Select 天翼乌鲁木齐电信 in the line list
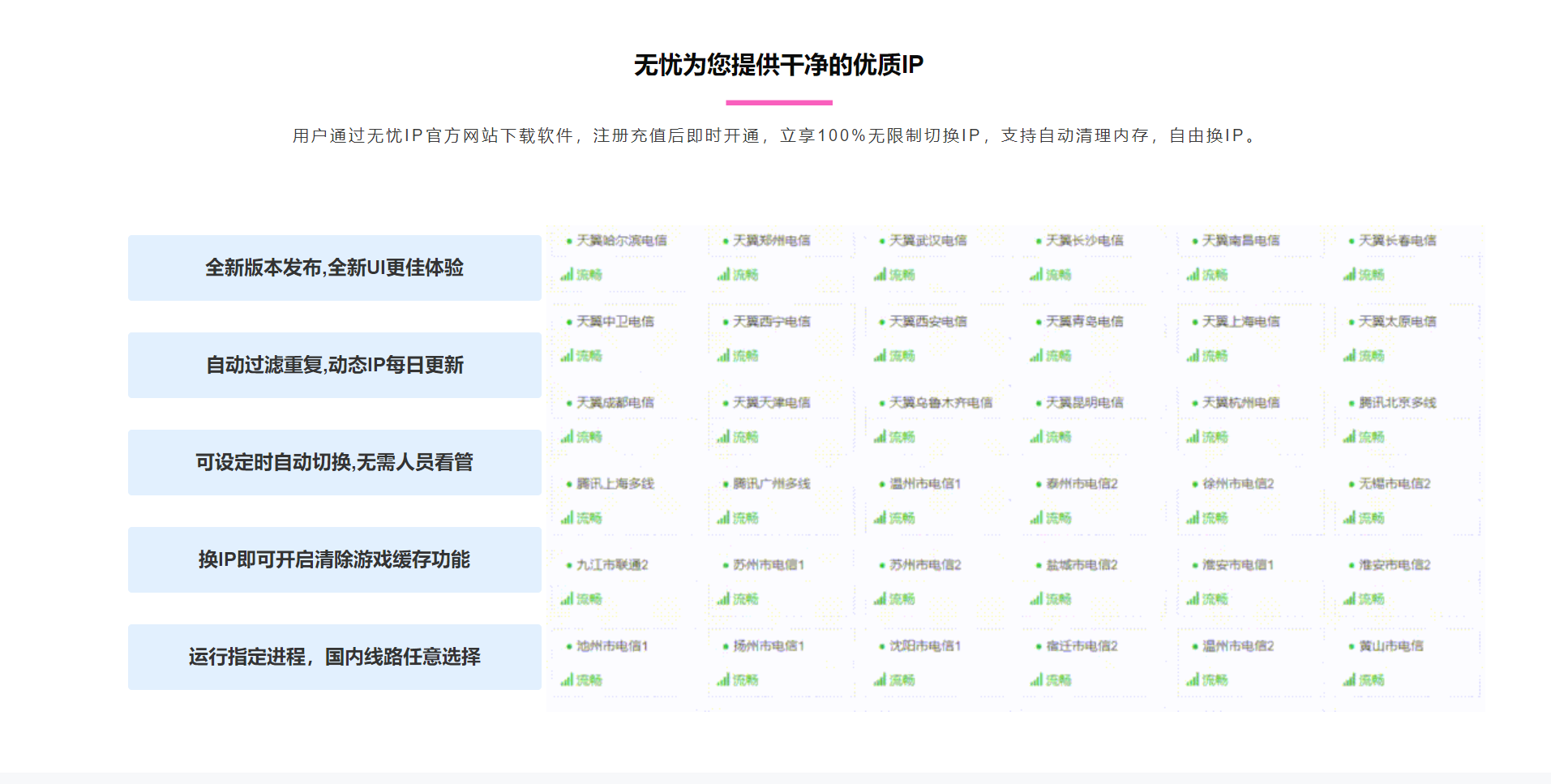Viewport: 1551px width, 784px height. coord(941,403)
